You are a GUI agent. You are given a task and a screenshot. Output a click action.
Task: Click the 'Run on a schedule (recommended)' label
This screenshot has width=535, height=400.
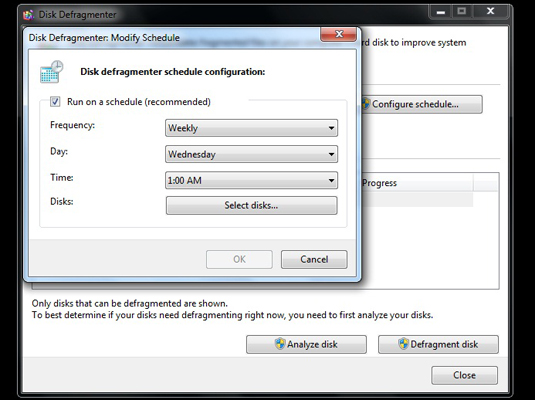(x=139, y=102)
